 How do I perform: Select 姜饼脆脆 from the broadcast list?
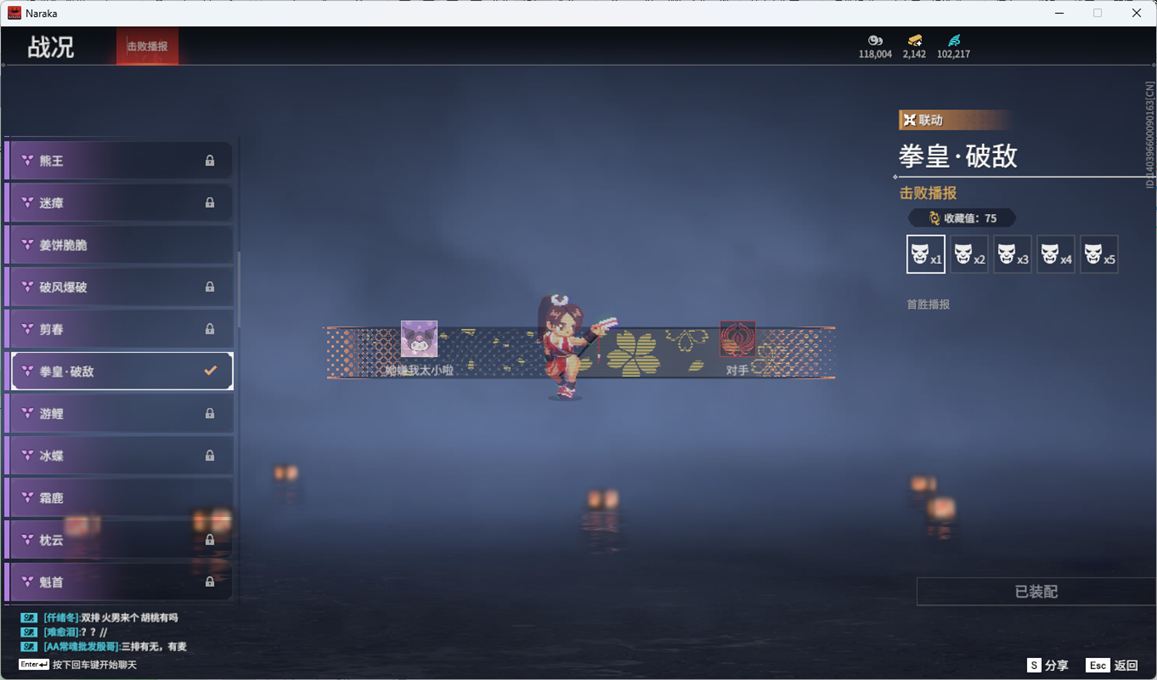[x=122, y=245]
